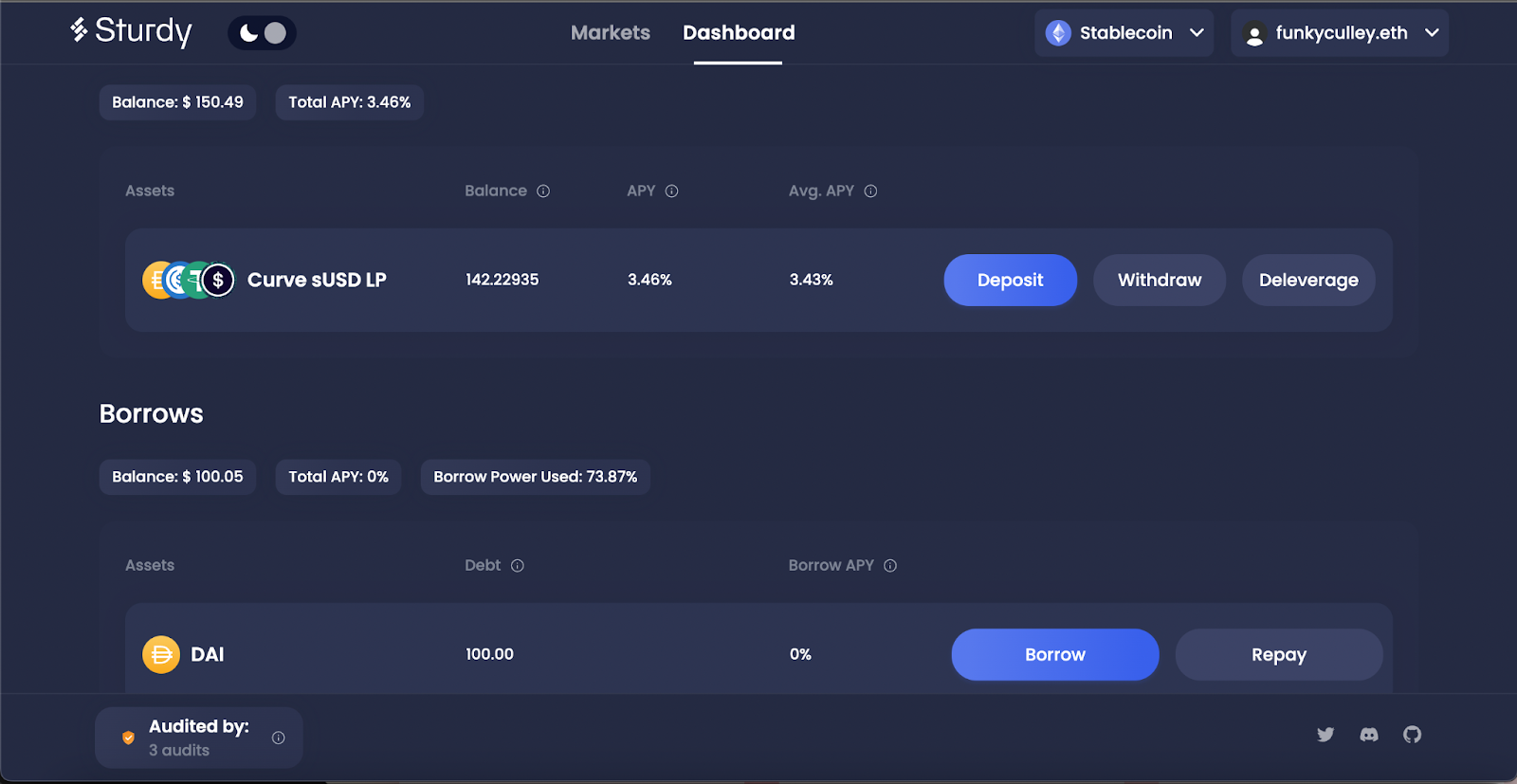The image size is (1517, 784).
Task: Click the '3 audits' text
Action: [179, 750]
